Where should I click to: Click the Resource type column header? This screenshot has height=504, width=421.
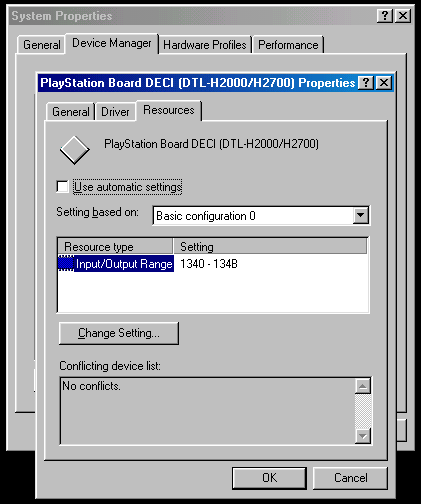tap(115, 247)
